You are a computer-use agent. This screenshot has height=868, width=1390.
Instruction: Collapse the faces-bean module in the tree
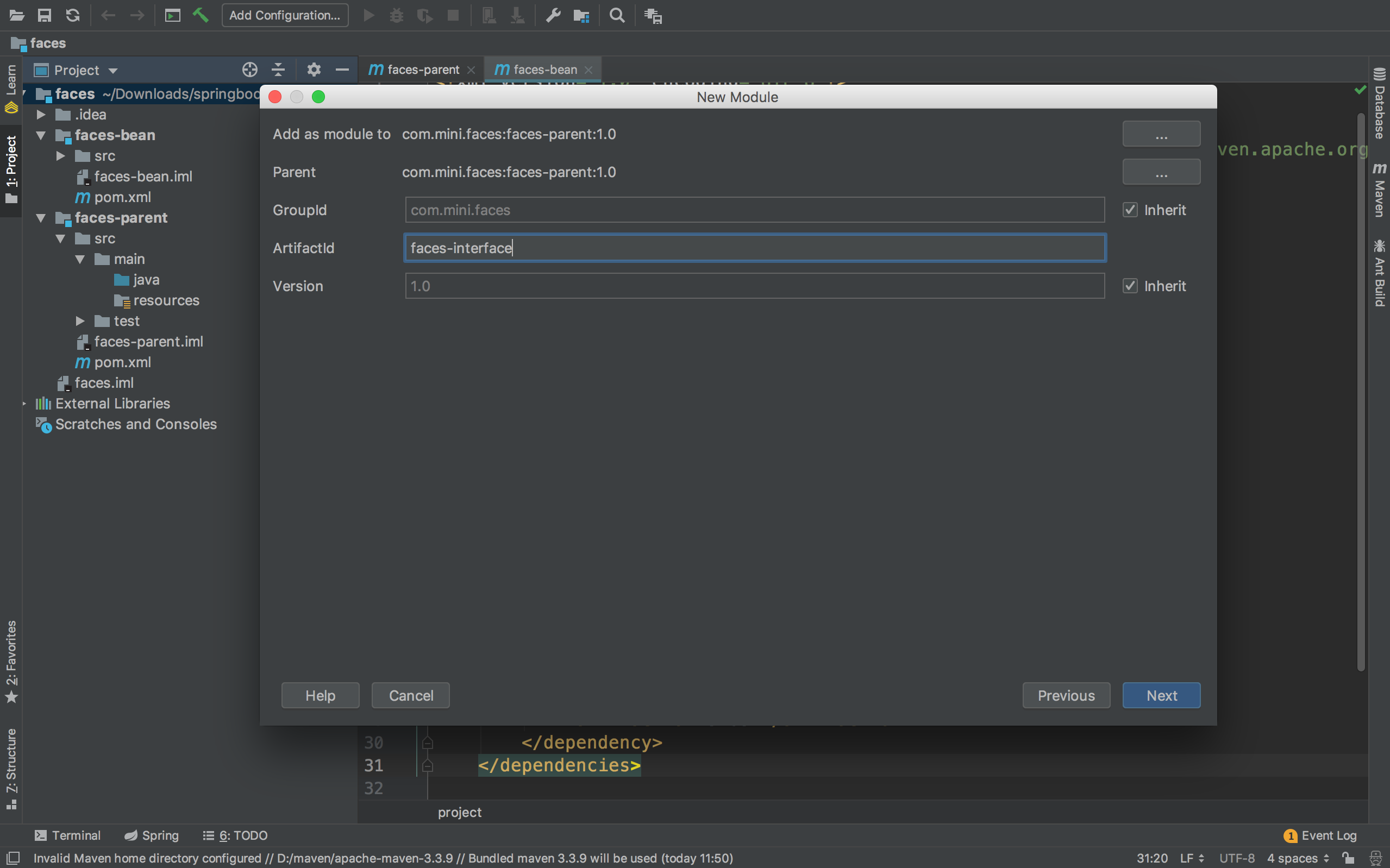(40, 135)
